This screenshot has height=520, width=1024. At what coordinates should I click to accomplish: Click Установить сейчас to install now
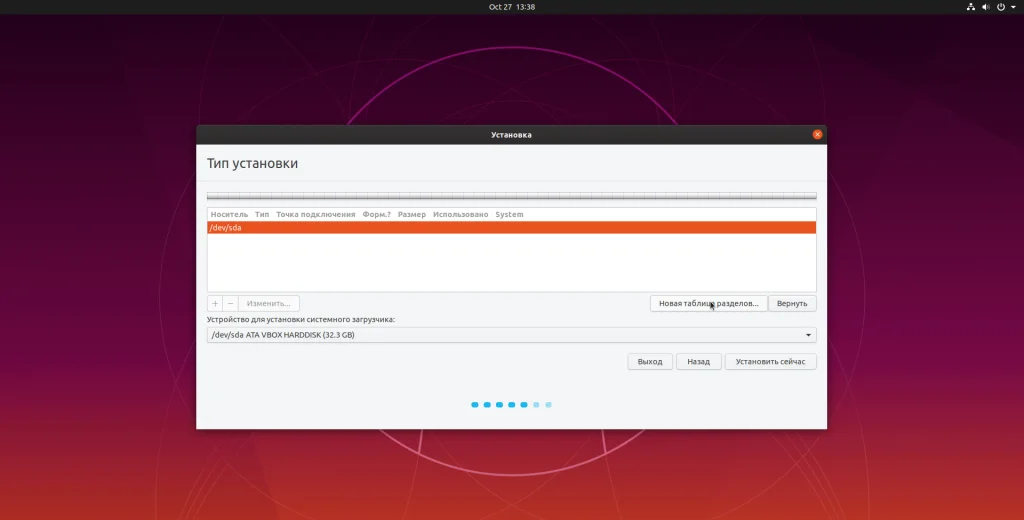pyautogui.click(x=771, y=361)
